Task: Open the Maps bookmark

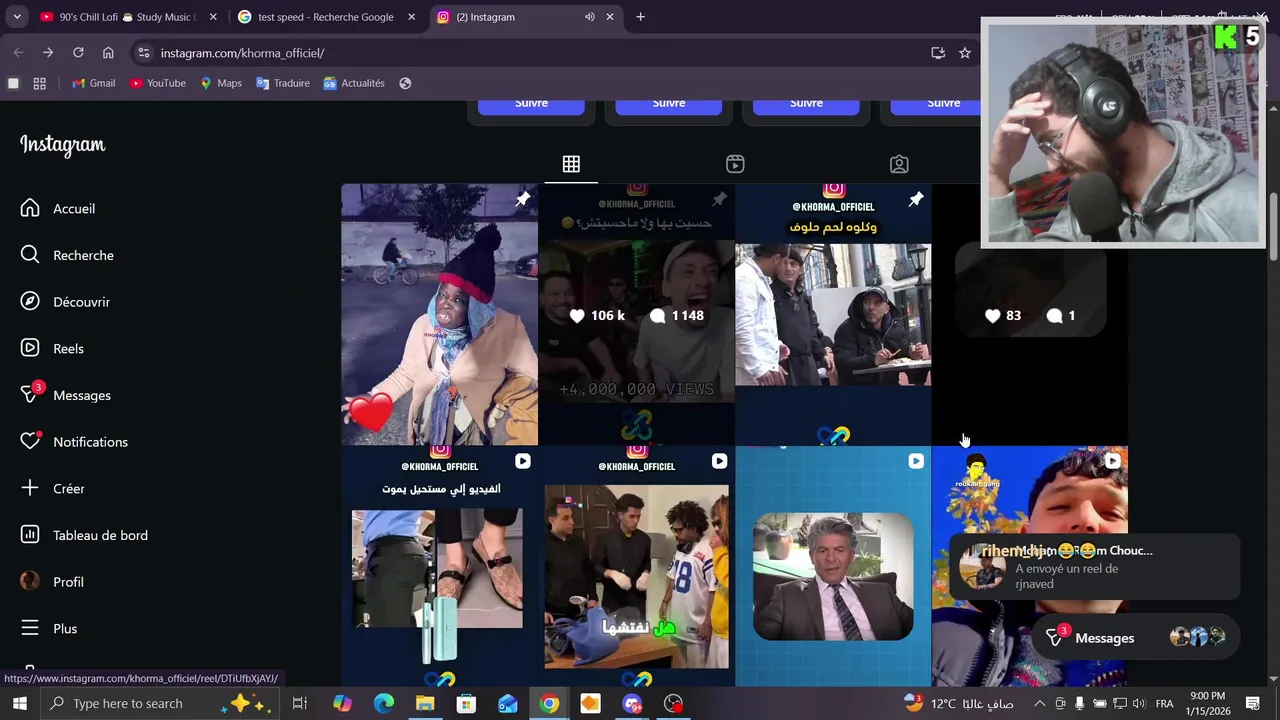Action: pyautogui.click(x=221, y=83)
